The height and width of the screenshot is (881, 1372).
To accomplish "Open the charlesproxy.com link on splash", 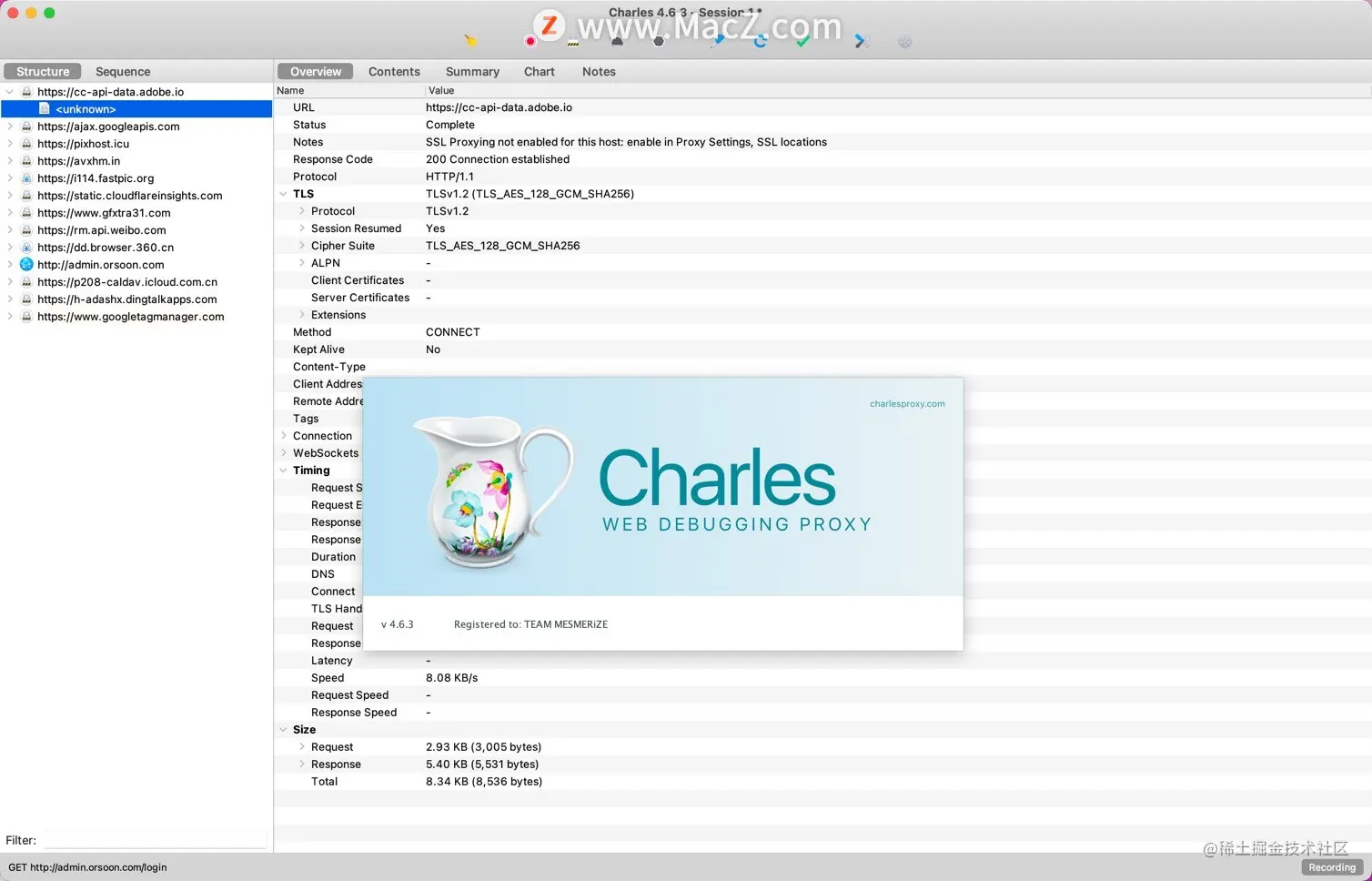I will pyautogui.click(x=907, y=404).
